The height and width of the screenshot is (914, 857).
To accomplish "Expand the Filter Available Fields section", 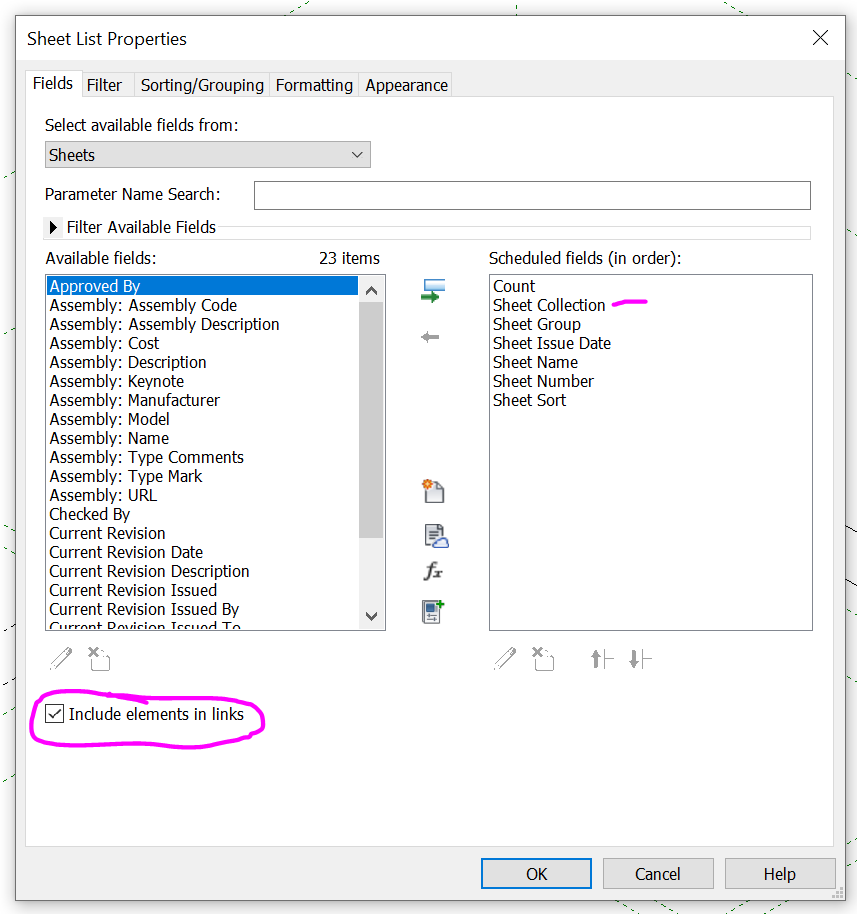I will click(54, 227).
